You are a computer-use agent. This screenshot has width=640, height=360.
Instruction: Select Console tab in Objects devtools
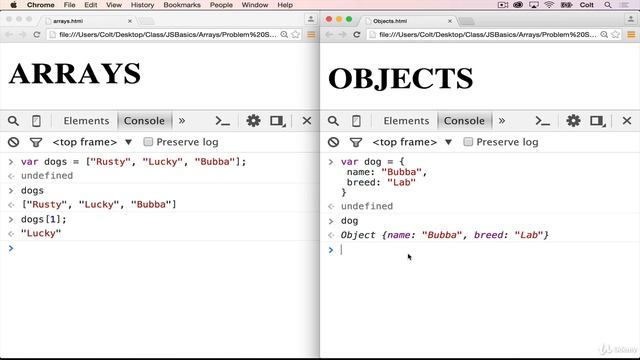click(x=464, y=121)
